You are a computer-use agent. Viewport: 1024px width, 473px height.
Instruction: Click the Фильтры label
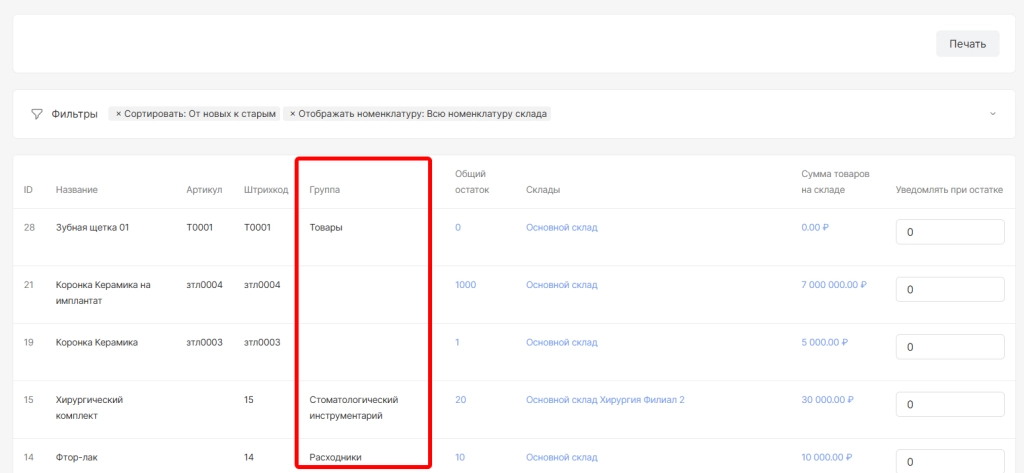tap(74, 114)
